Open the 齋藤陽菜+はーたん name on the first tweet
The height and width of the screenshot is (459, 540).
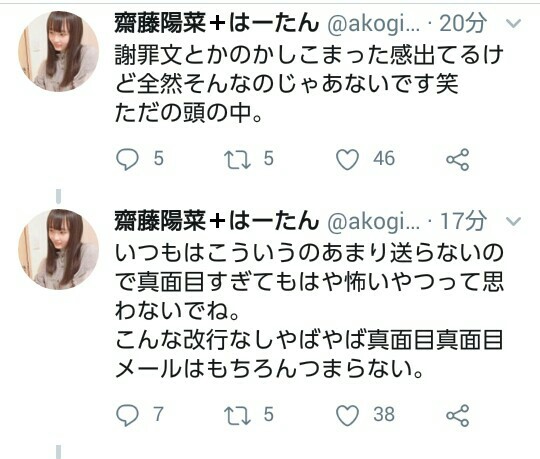pos(217,23)
